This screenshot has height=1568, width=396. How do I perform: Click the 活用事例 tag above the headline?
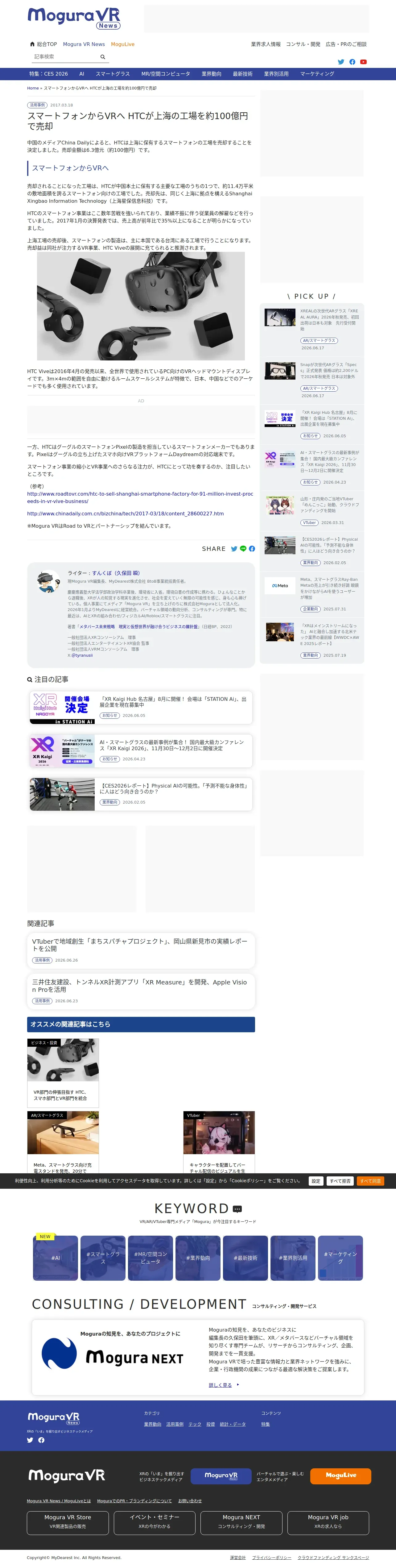(37, 105)
